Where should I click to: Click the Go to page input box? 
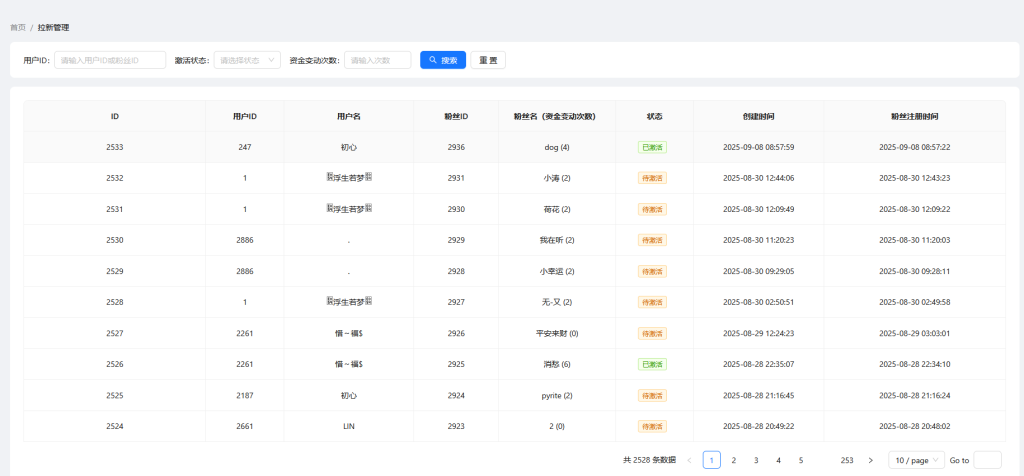coord(987,460)
